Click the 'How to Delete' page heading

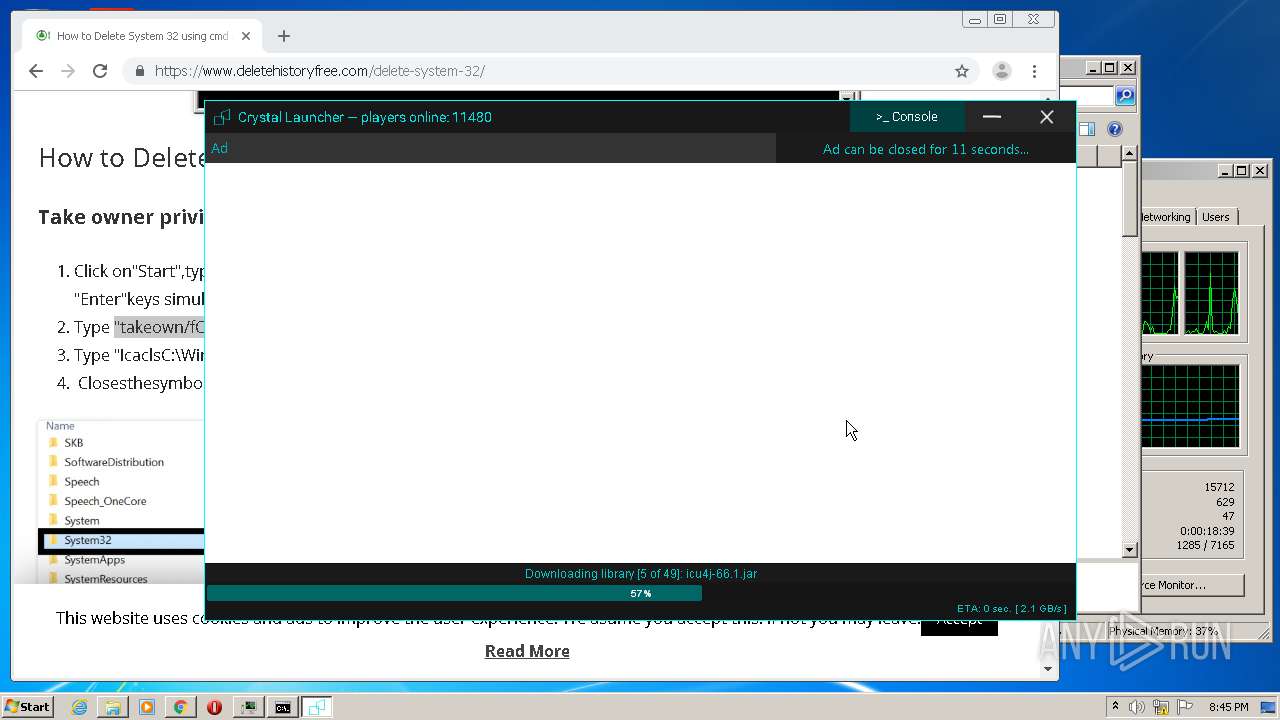coord(120,158)
